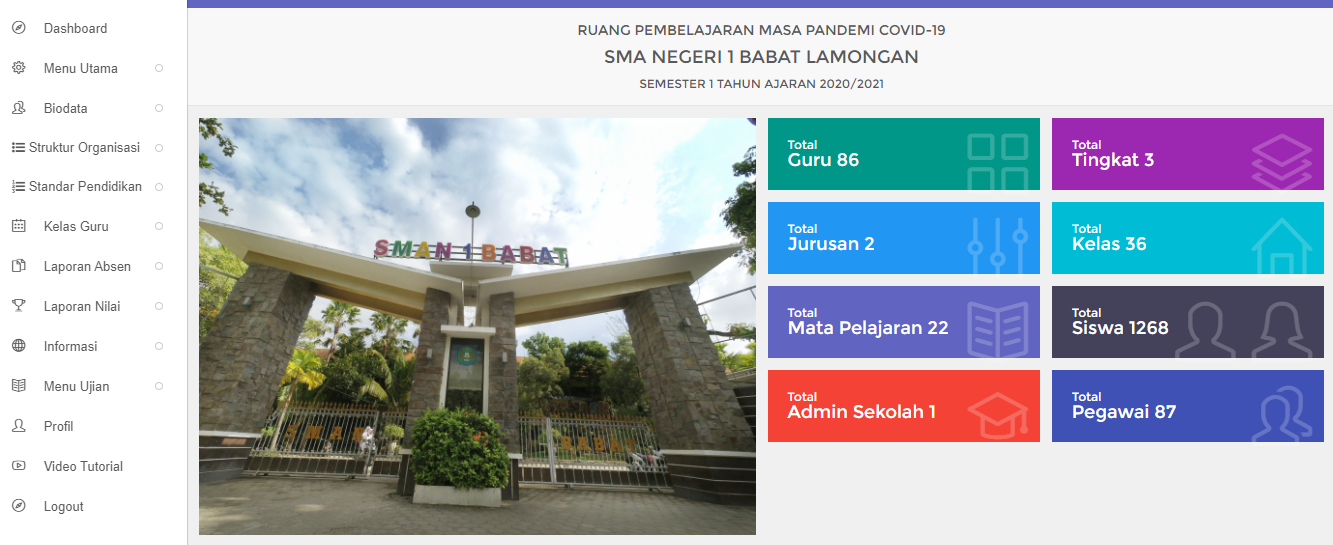
Task: Click the Logout link
Action: (x=64, y=507)
